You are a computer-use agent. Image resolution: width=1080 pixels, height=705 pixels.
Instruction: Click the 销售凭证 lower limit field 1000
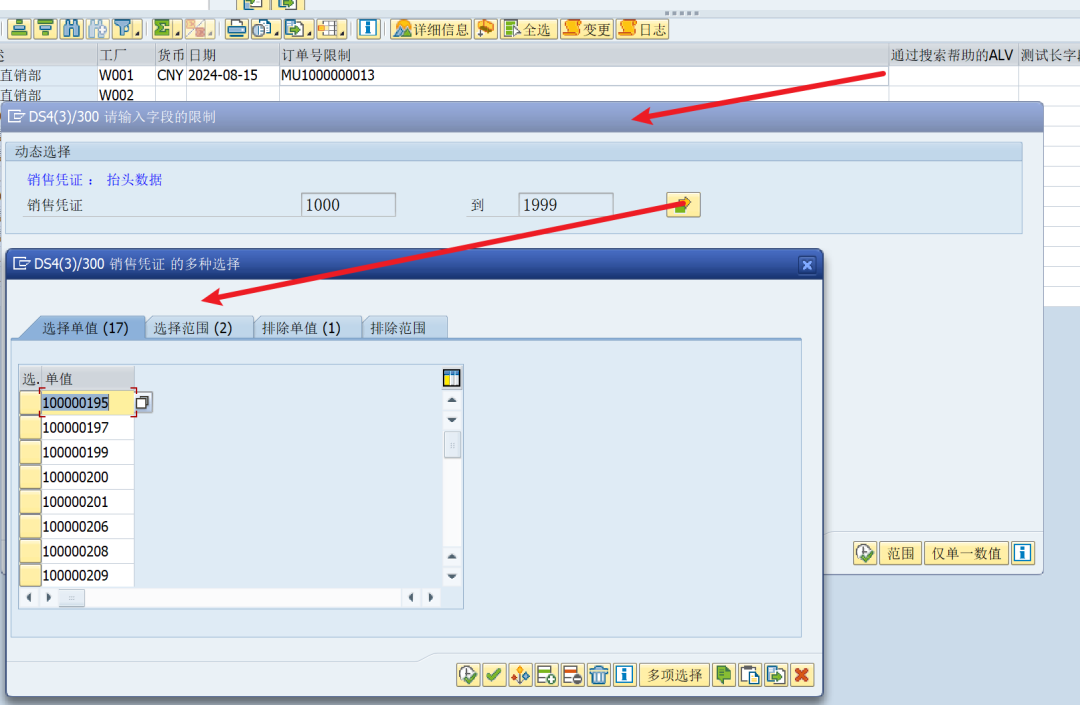[349, 205]
